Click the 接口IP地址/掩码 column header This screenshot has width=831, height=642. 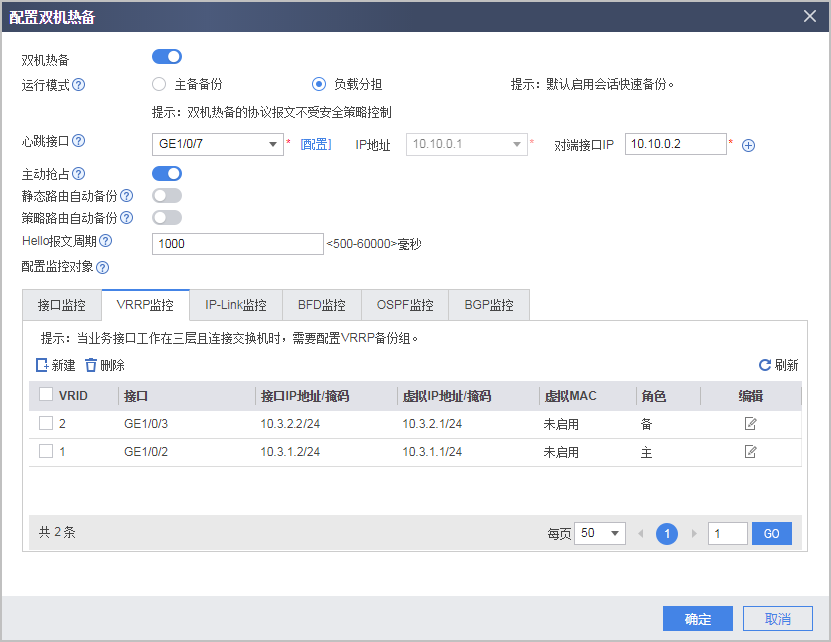305,396
